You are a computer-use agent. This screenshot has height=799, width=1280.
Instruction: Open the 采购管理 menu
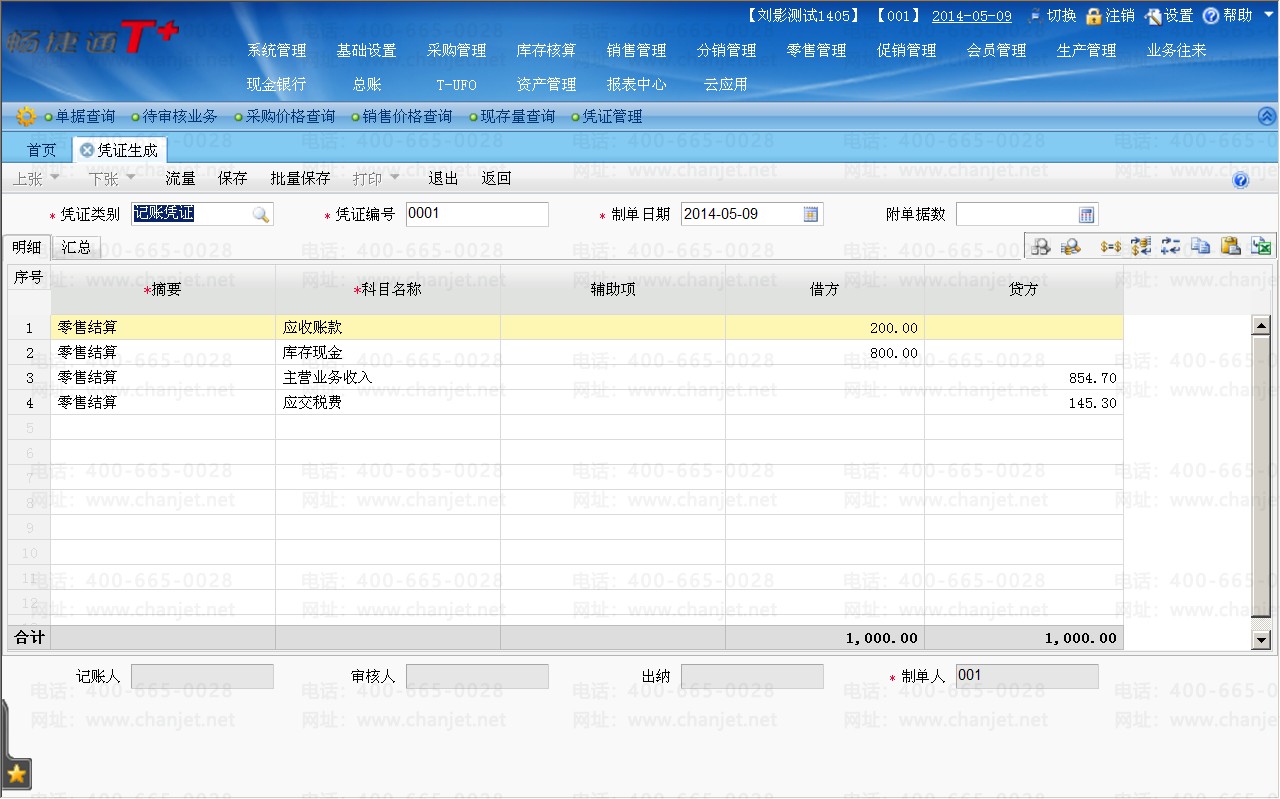(457, 50)
